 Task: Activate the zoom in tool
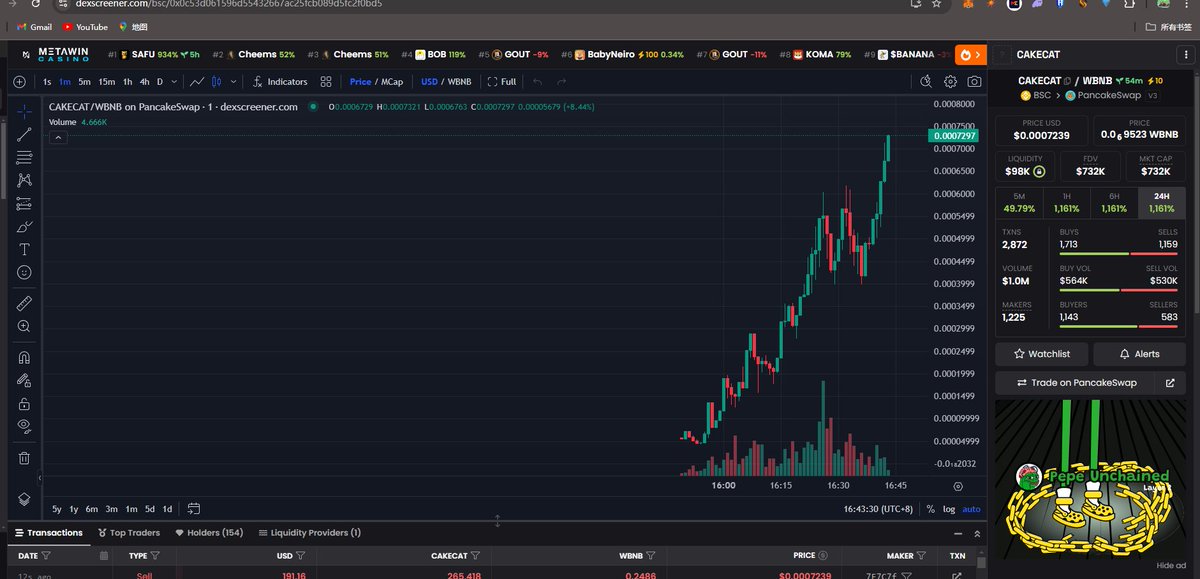coord(24,326)
